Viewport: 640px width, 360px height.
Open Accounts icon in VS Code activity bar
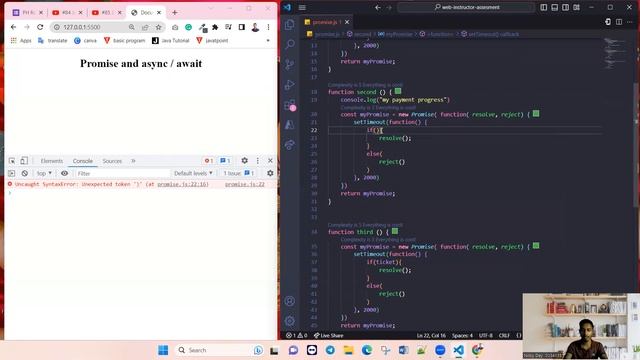[290, 301]
